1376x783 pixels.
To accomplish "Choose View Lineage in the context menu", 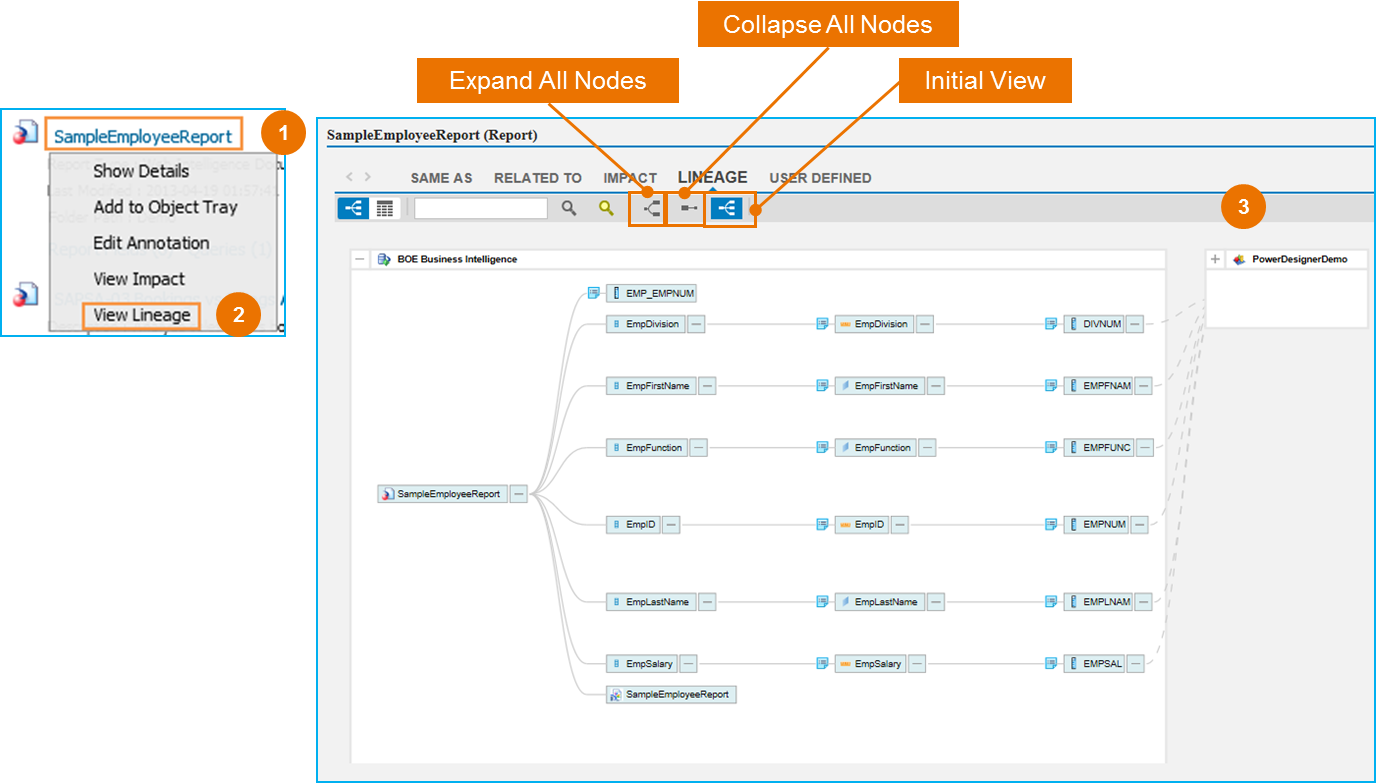I will pos(142,315).
